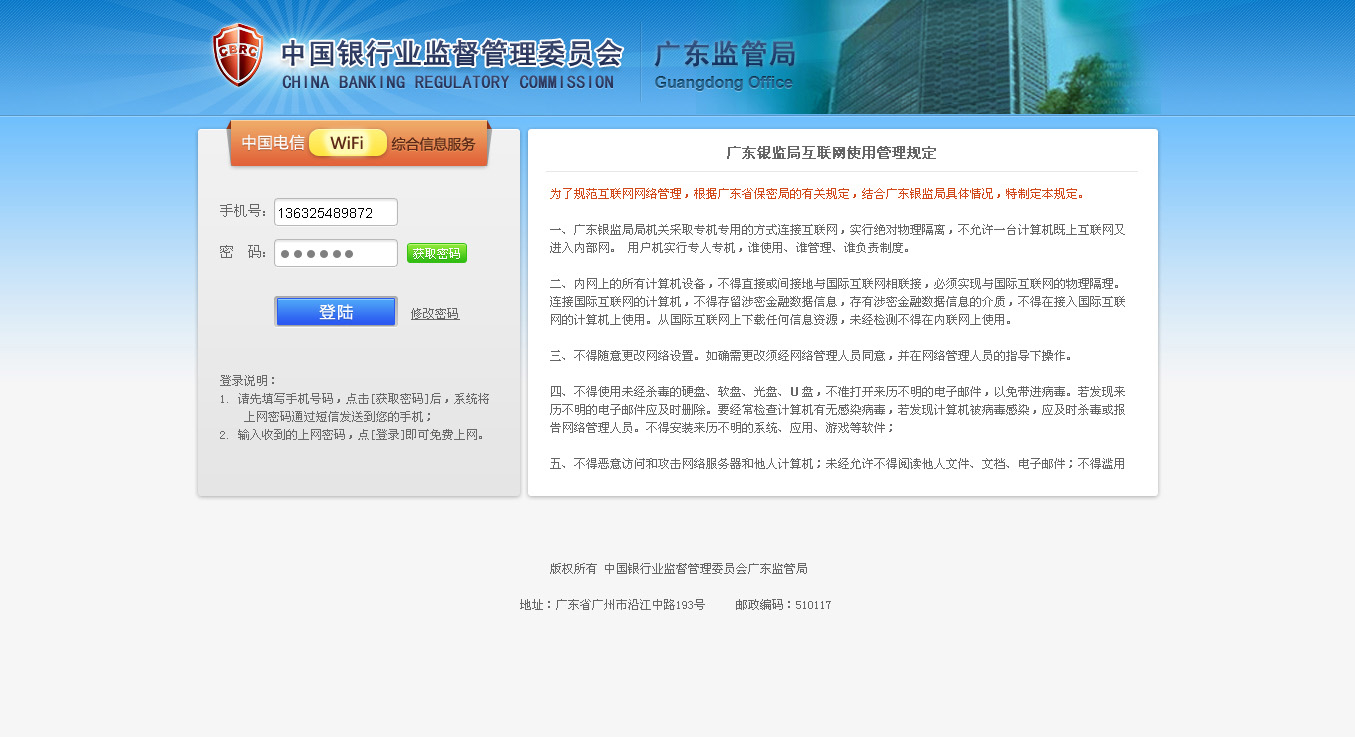Screen dimensions: 1355x737
Task: Click the 中国电信 label in banner
Action: point(273,143)
